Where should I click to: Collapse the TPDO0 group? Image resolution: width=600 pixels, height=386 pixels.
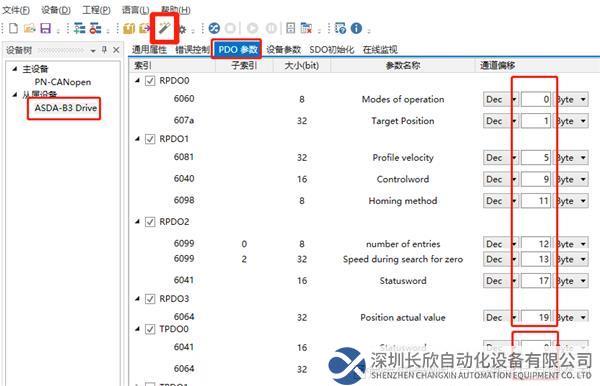tap(138, 329)
